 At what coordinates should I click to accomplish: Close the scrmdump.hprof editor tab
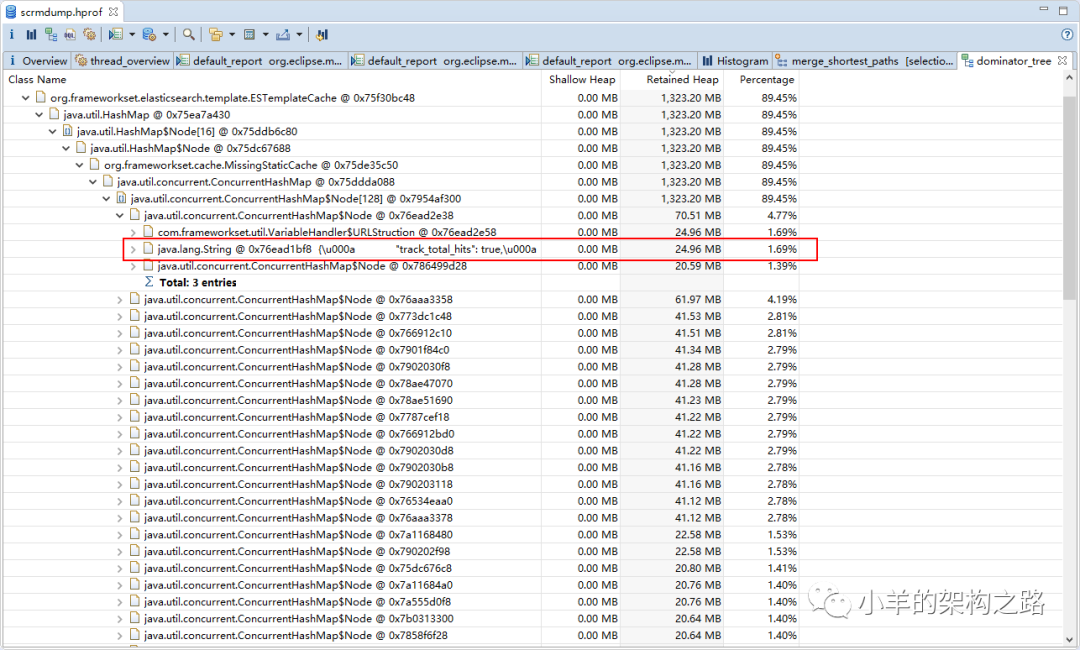[113, 12]
